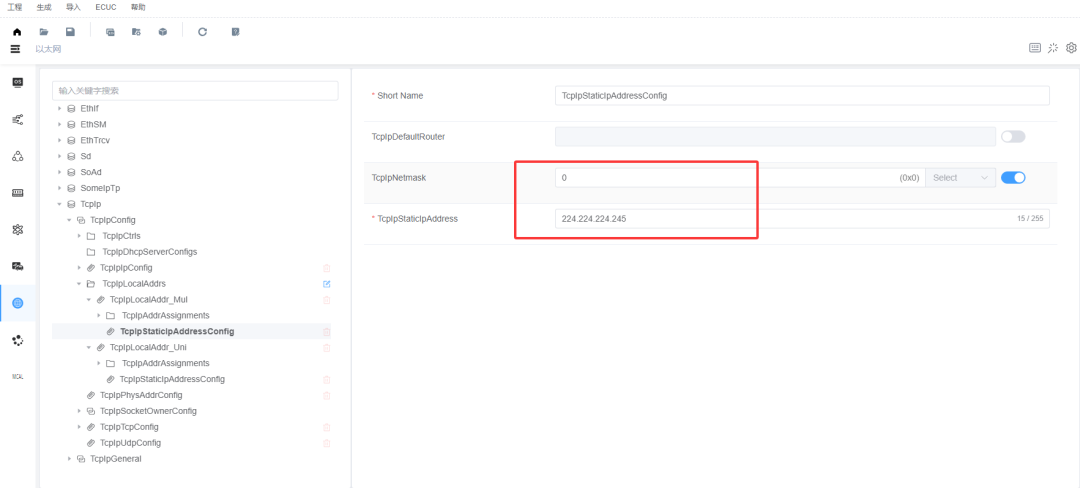The image size is (1080, 488).
Task: Select the TcpIpLocalAddr_Uni tree item
Action: click(148, 348)
